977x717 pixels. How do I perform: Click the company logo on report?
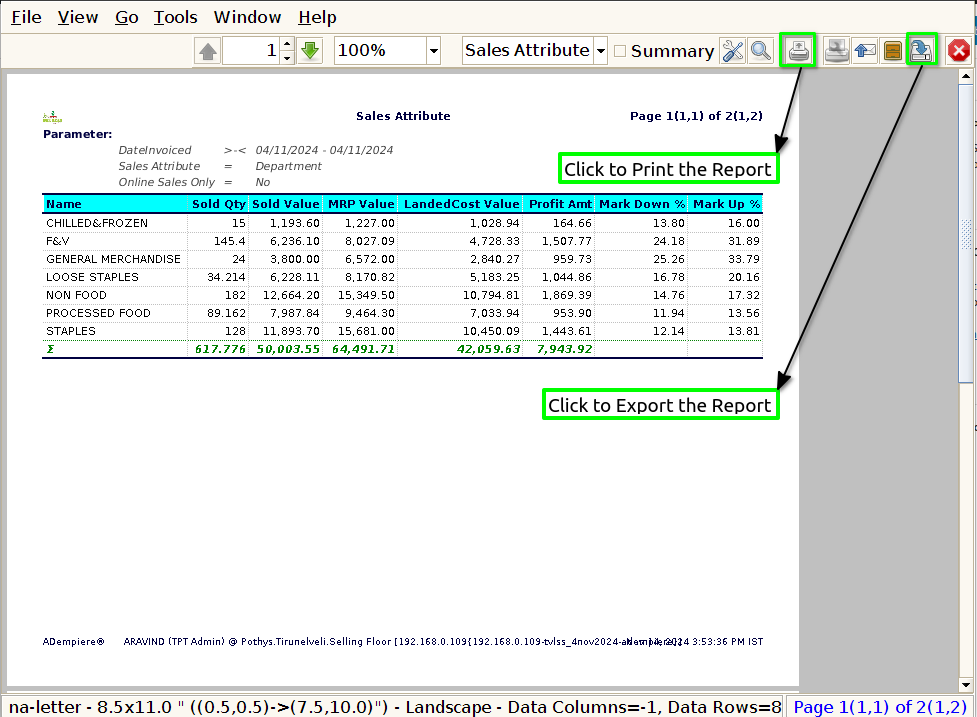click(52, 116)
